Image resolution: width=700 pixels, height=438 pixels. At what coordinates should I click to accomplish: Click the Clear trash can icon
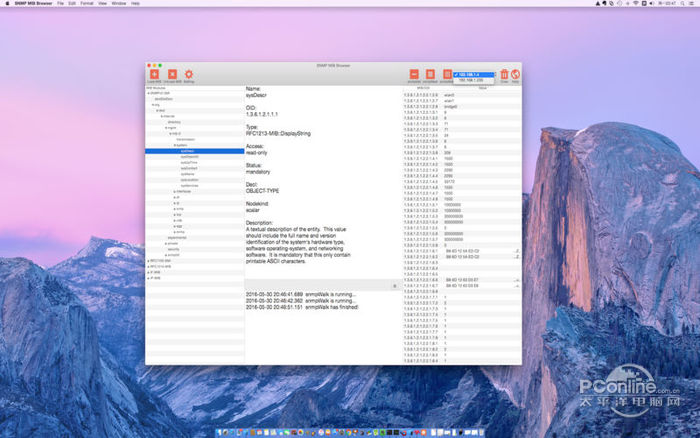(x=504, y=74)
